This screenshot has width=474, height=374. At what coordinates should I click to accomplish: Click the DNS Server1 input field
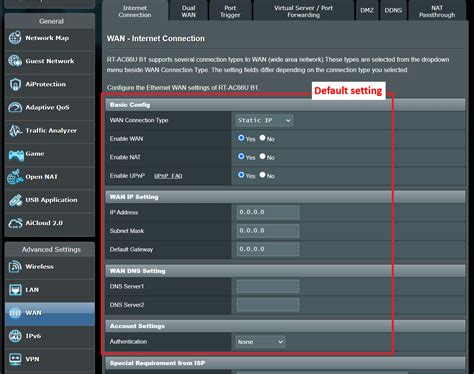[268, 286]
